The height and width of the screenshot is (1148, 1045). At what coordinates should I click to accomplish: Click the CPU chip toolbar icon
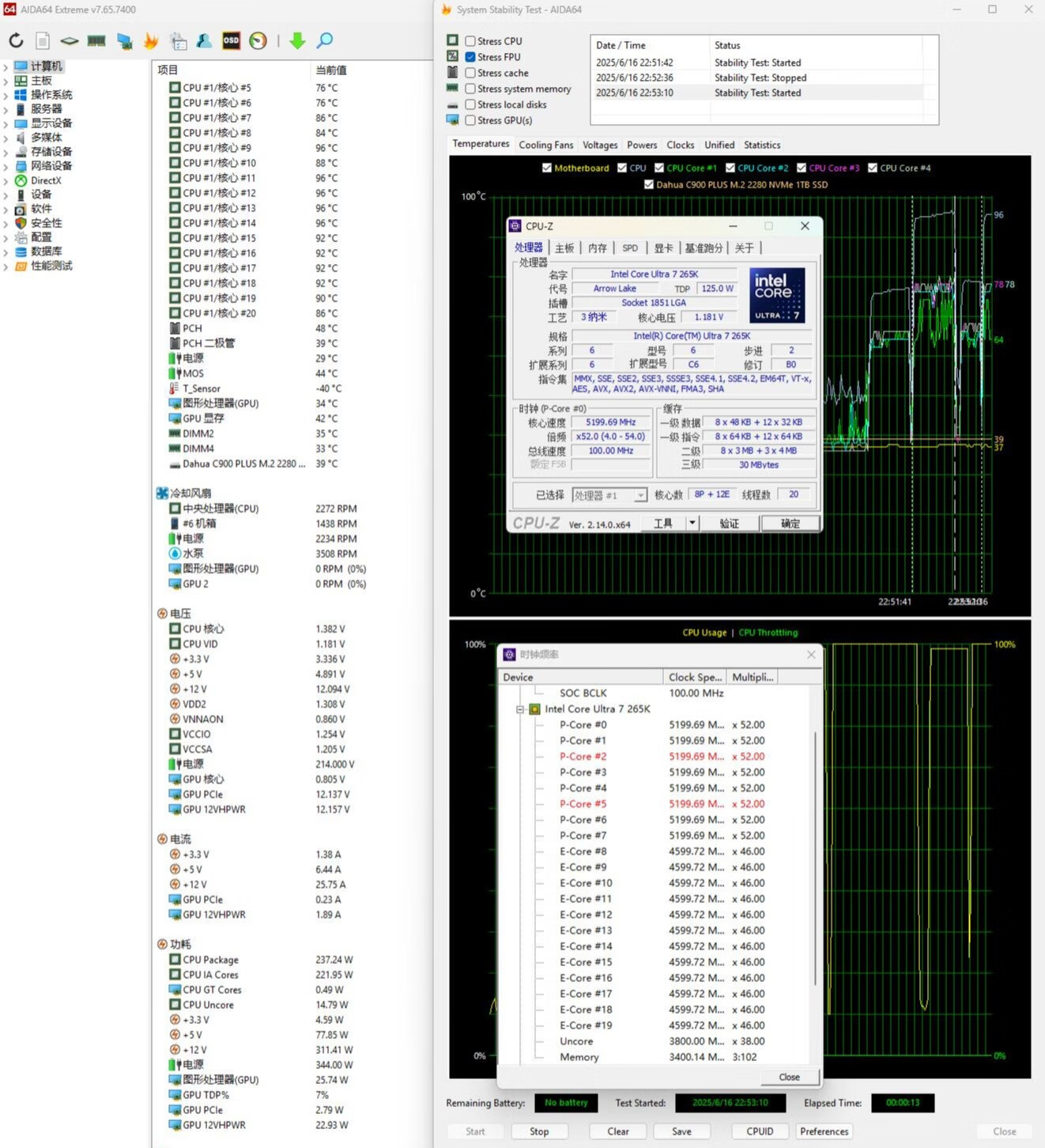coord(70,41)
